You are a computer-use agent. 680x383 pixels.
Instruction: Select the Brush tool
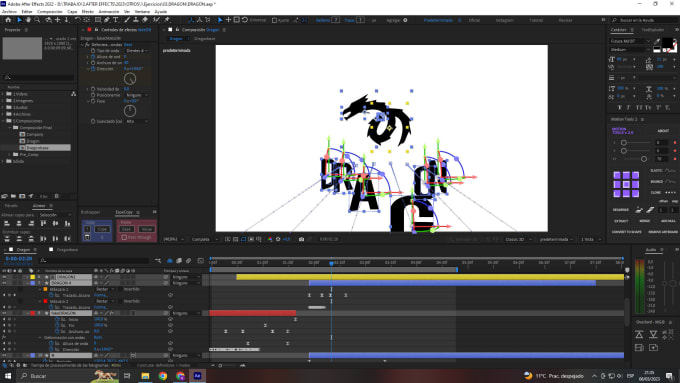(x=127, y=20)
